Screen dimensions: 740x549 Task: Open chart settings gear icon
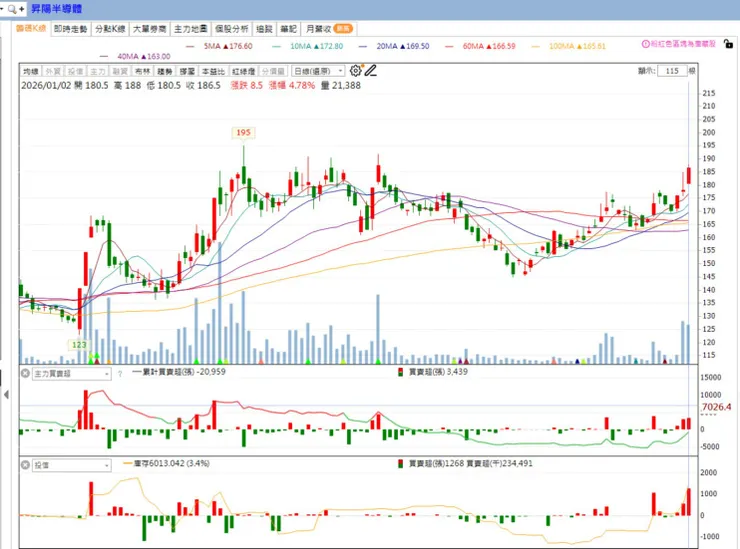tap(355, 71)
